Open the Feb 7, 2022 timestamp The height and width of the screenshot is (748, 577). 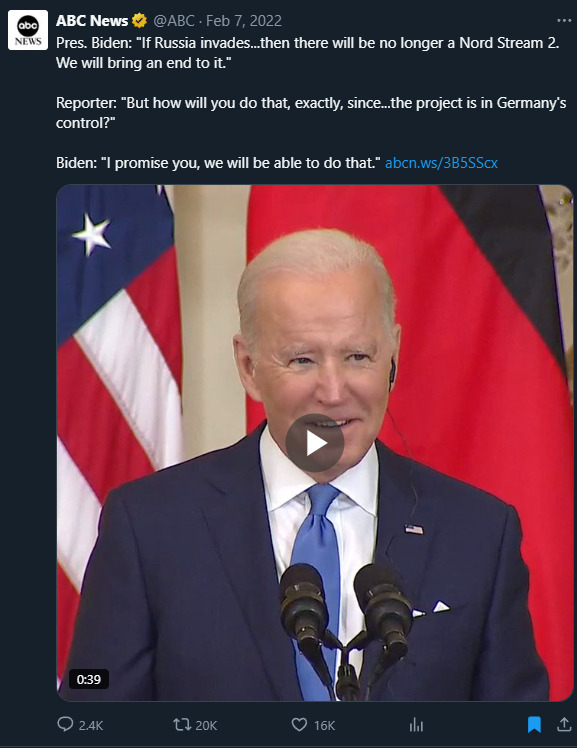coord(244,21)
